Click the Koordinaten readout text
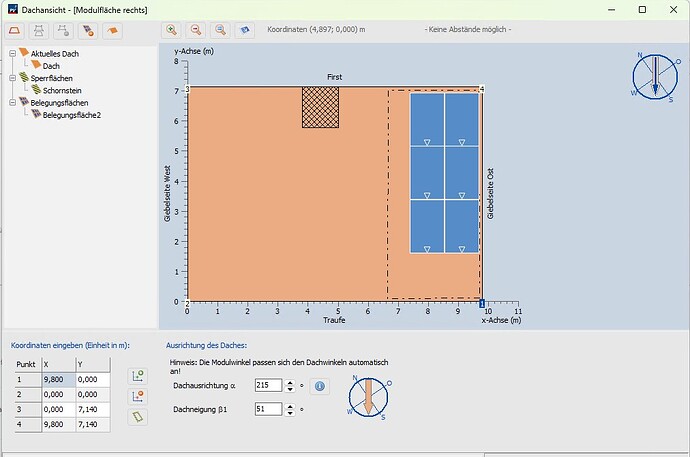This screenshot has width=690, height=457. [x=316, y=29]
